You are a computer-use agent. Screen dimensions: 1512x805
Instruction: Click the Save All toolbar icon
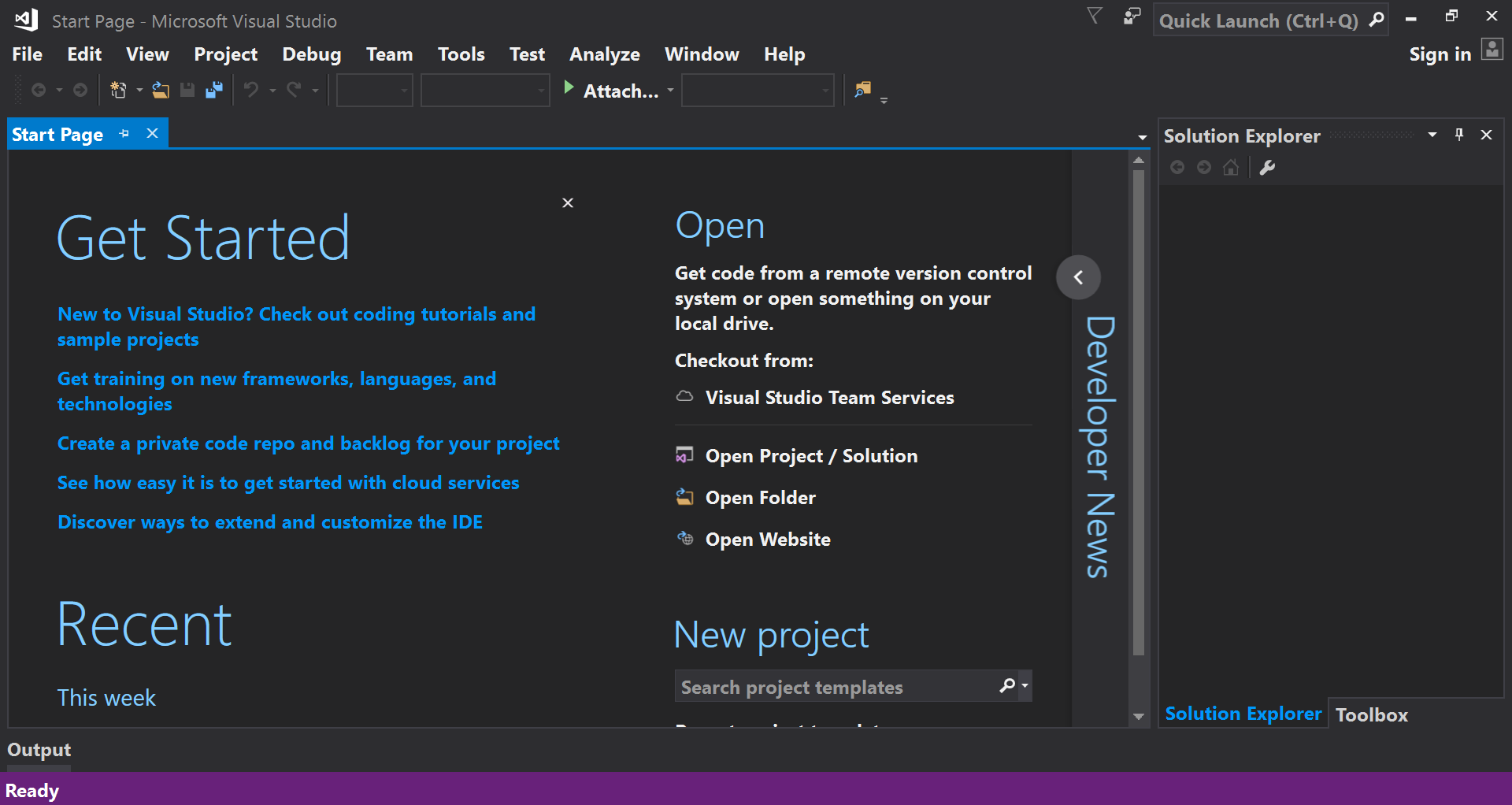214,91
